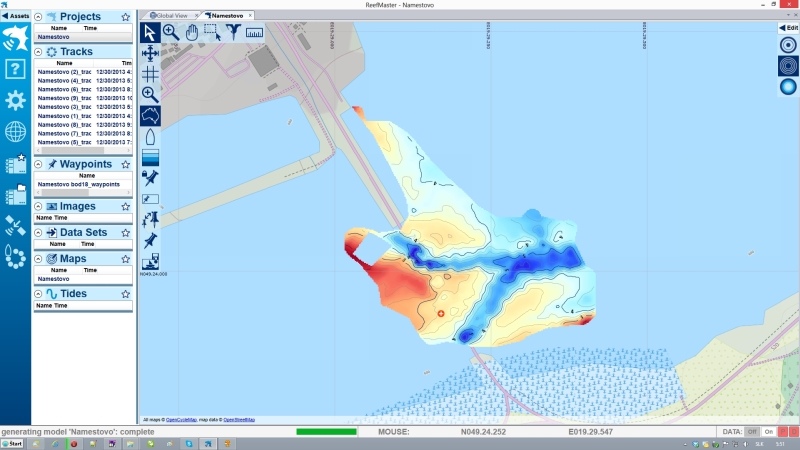This screenshot has width=800, height=450.
Task: Click the globe icon in sidebar
Action: 15,132
